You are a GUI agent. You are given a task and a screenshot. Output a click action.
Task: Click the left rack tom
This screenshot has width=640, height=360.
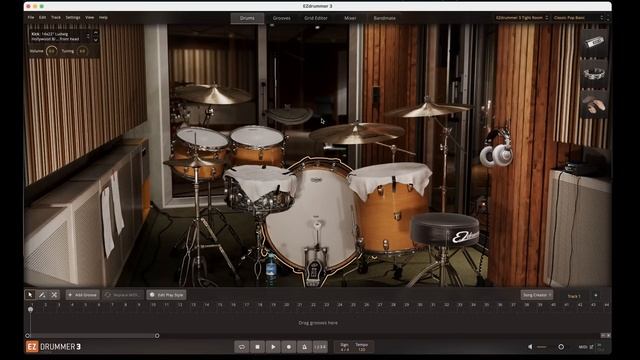200,152
